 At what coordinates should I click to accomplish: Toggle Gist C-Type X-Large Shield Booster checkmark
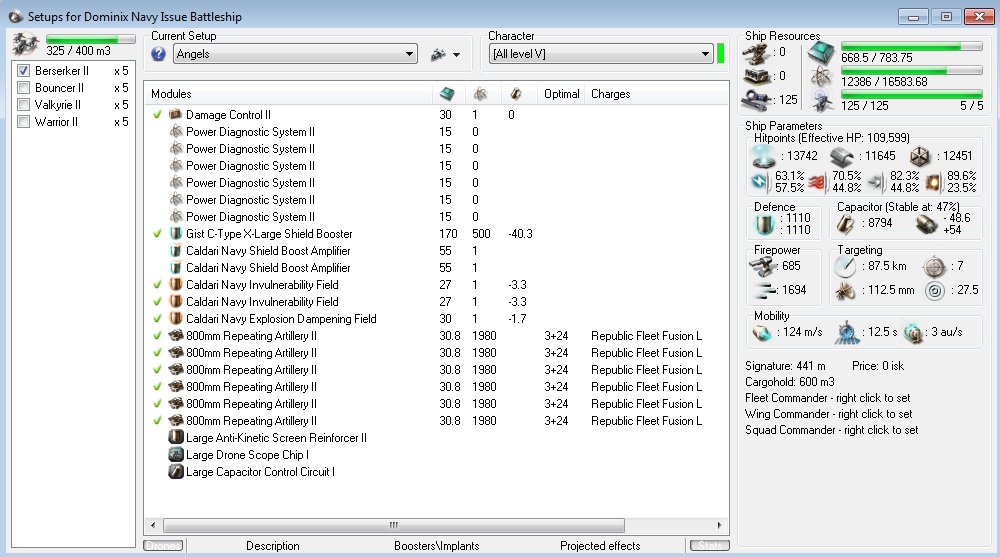(158, 234)
